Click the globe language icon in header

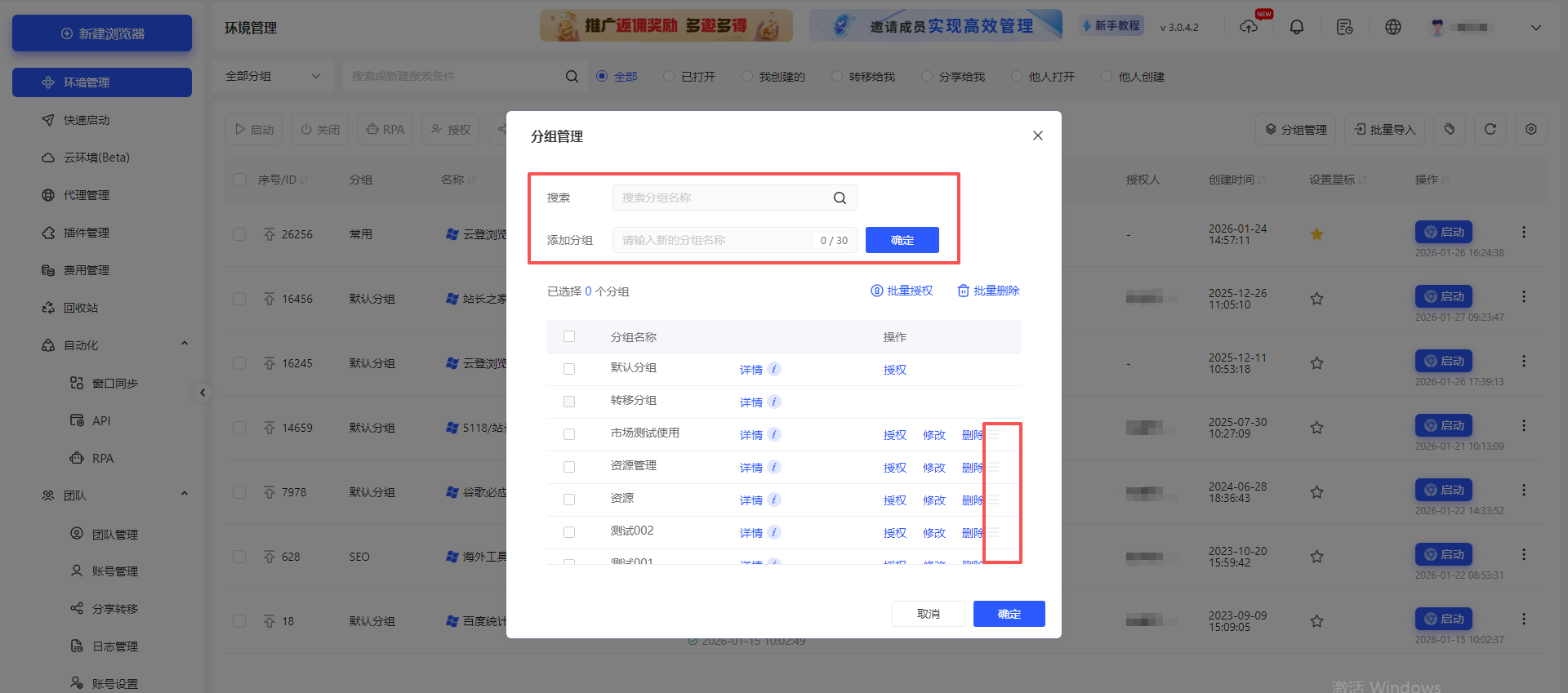point(1393,27)
